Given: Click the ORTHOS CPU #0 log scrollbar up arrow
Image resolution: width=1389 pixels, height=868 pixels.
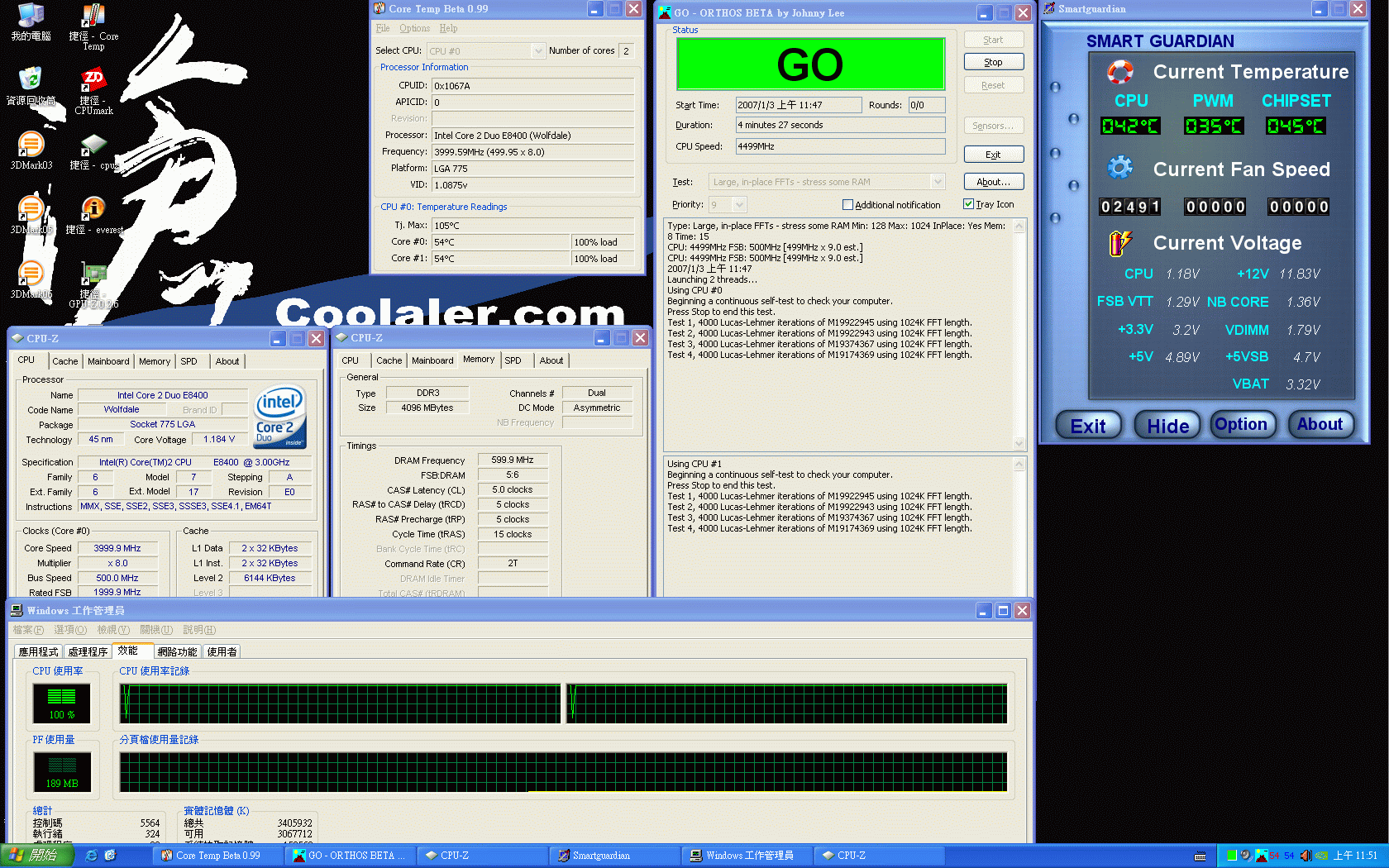Looking at the screenshot, I should [x=1019, y=227].
